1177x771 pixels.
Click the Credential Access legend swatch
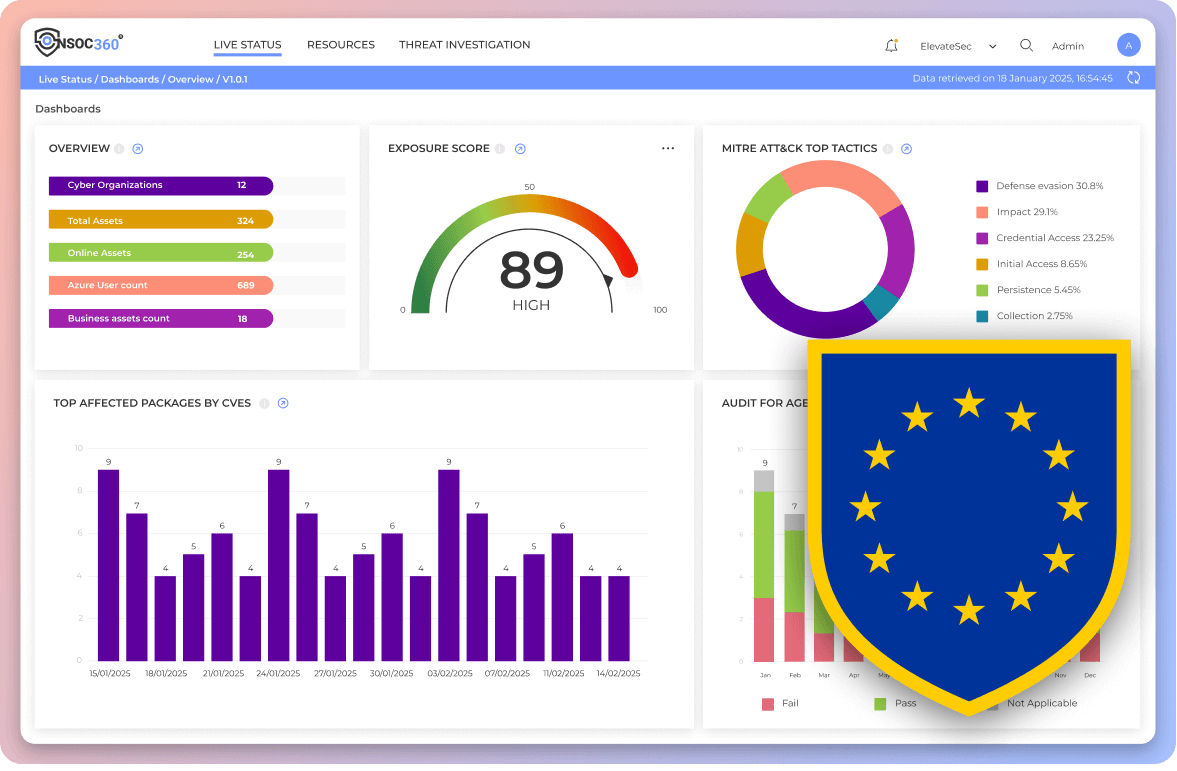(x=982, y=238)
